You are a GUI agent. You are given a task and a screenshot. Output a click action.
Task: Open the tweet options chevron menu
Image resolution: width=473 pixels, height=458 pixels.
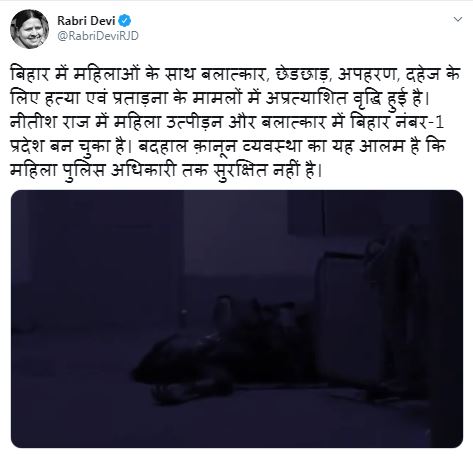pos(458,19)
